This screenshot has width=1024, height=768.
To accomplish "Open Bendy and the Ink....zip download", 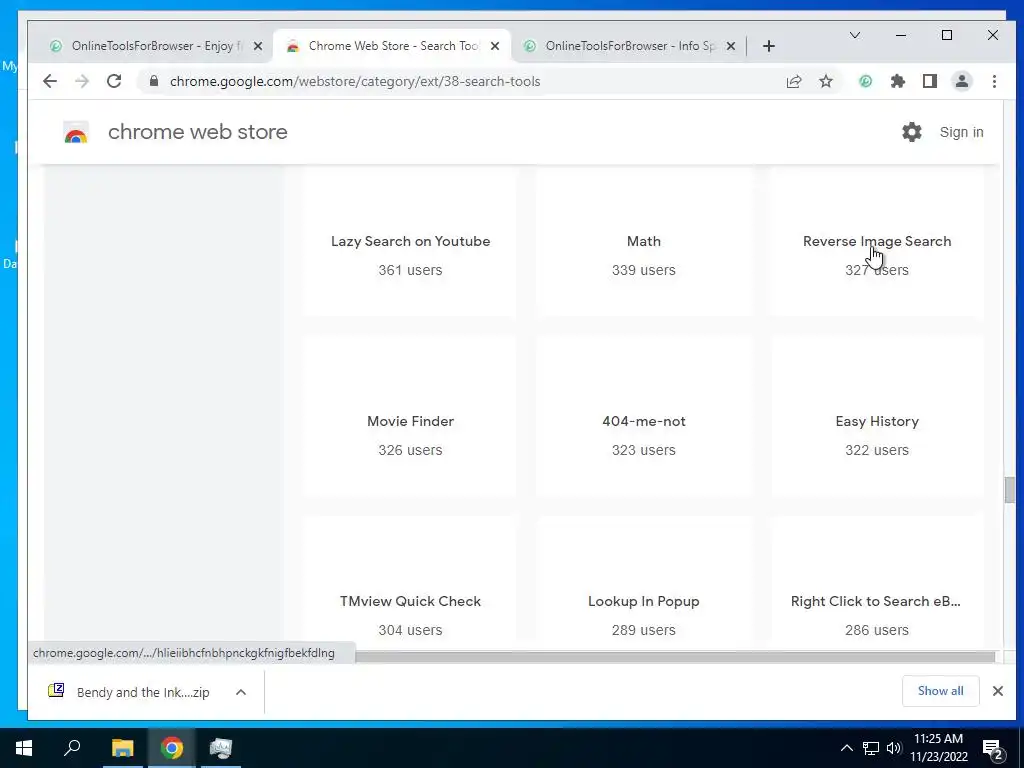I will point(143,692).
